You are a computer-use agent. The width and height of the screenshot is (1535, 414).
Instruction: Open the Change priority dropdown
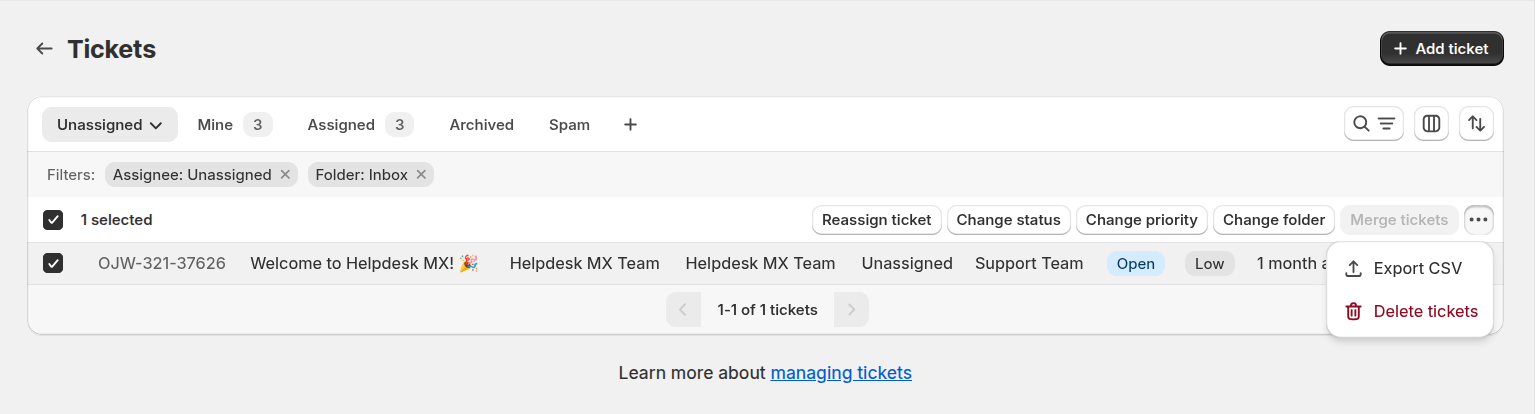coord(1141,220)
